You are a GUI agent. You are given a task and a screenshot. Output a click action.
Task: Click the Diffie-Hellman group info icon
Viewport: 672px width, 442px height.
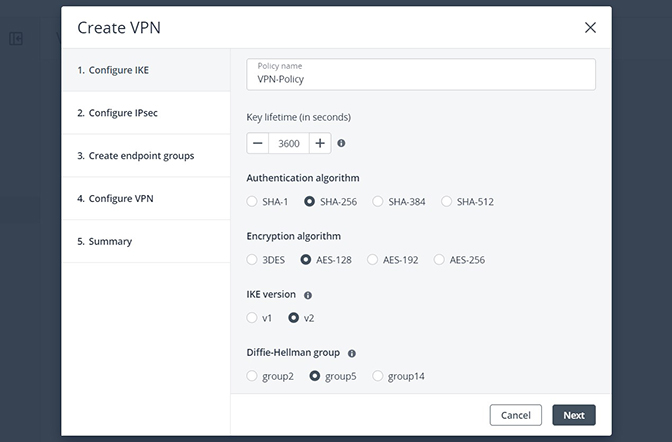coord(352,353)
